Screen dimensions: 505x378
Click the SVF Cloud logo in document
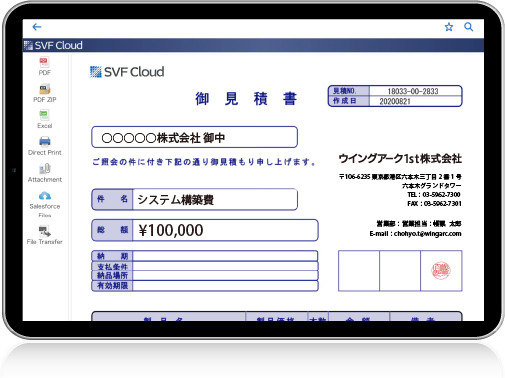[127, 72]
